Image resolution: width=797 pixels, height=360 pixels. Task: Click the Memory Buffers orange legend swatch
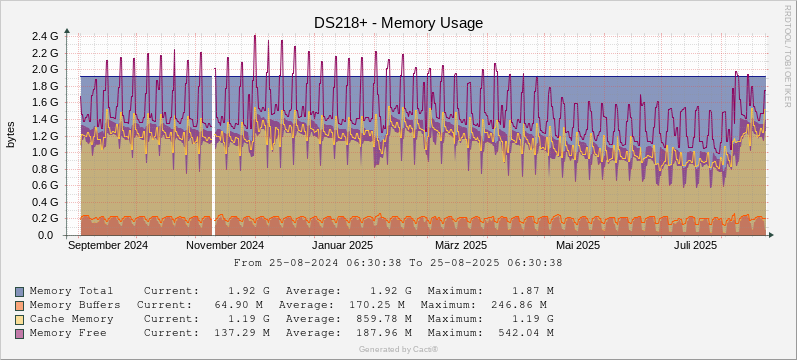(20, 306)
